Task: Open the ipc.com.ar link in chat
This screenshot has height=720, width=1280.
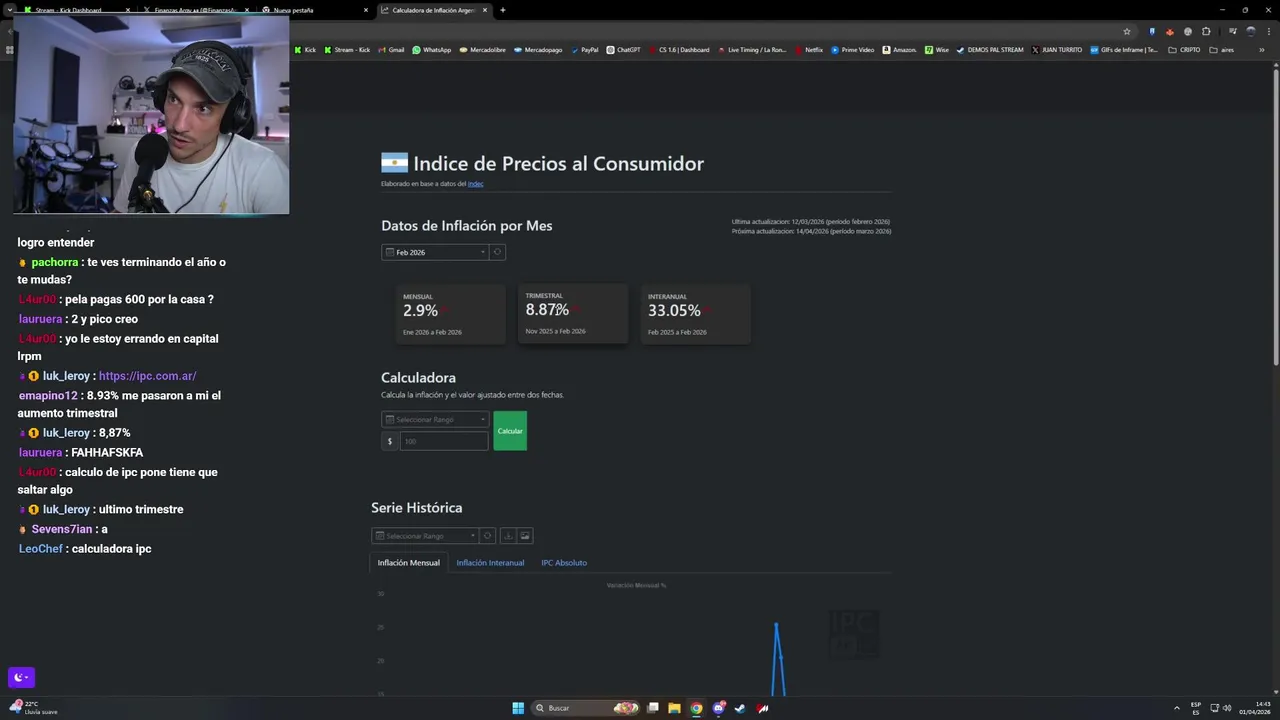Action: (x=147, y=376)
